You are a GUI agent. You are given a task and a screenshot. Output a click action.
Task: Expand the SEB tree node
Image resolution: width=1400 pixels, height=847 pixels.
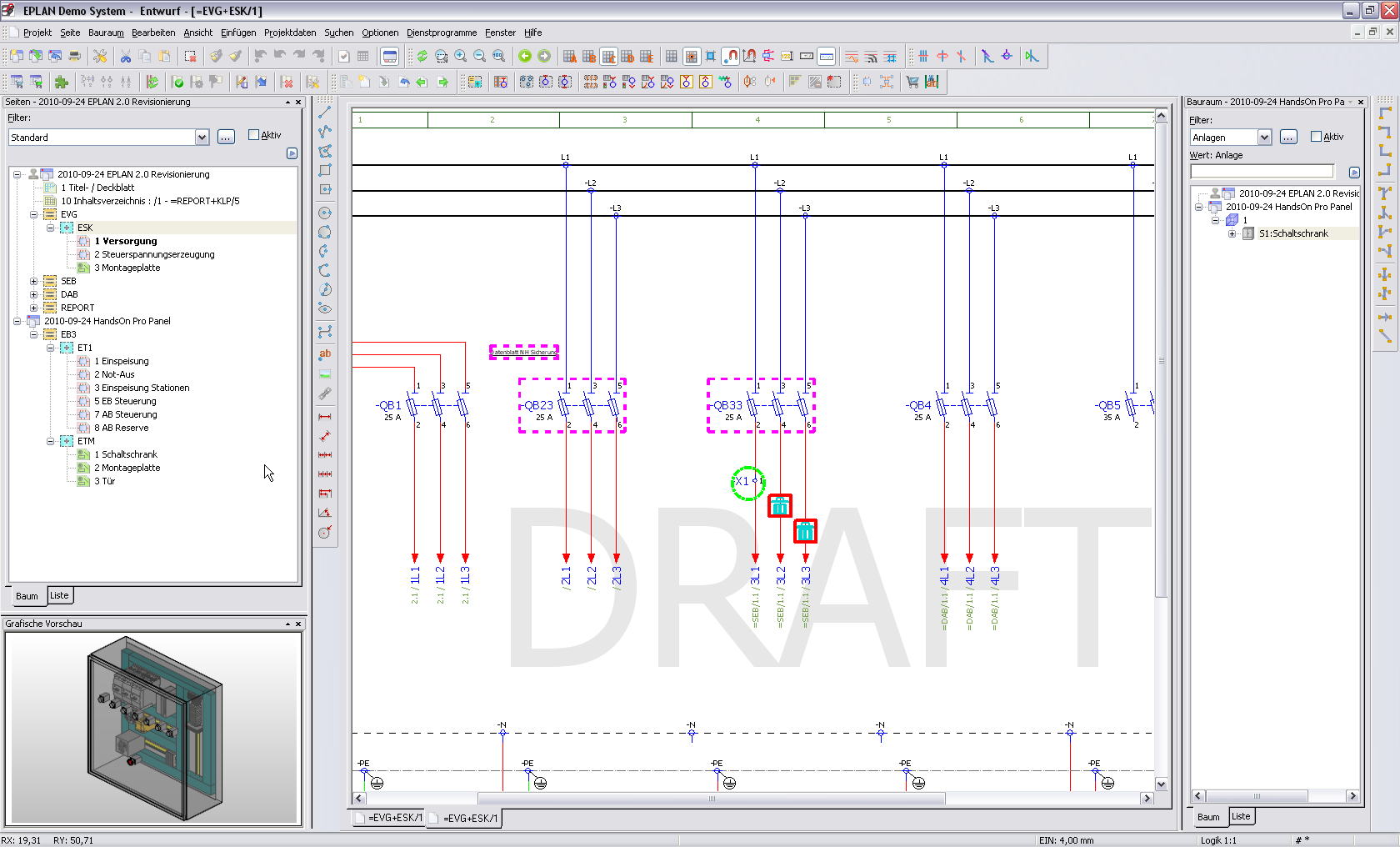pyautogui.click(x=34, y=282)
